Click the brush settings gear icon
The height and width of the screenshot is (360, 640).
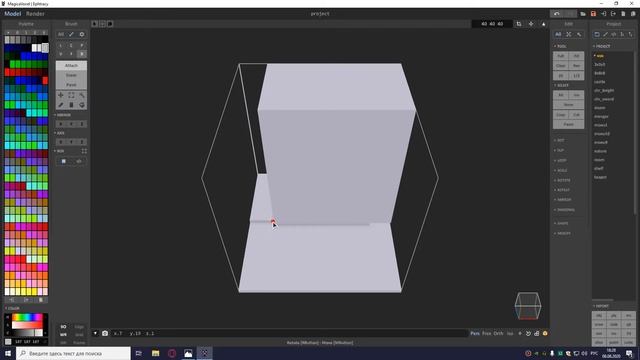click(82, 34)
